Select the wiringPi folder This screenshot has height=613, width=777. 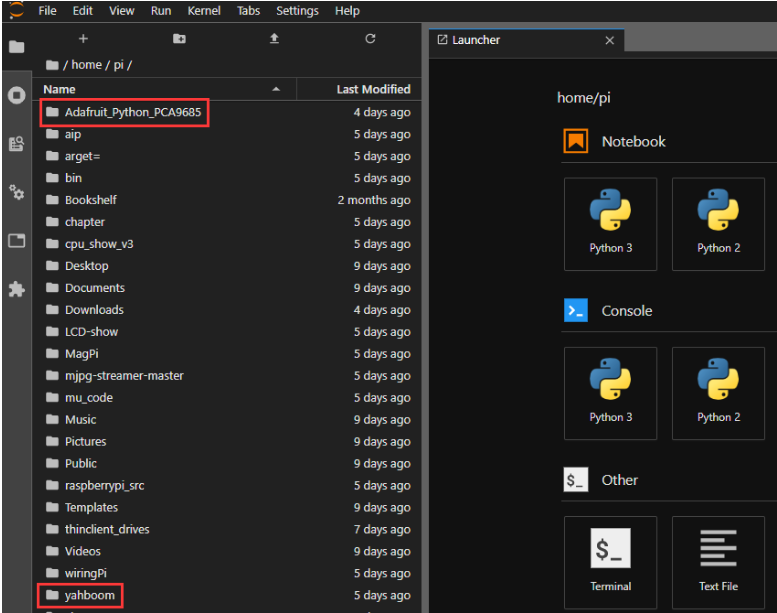227,573
